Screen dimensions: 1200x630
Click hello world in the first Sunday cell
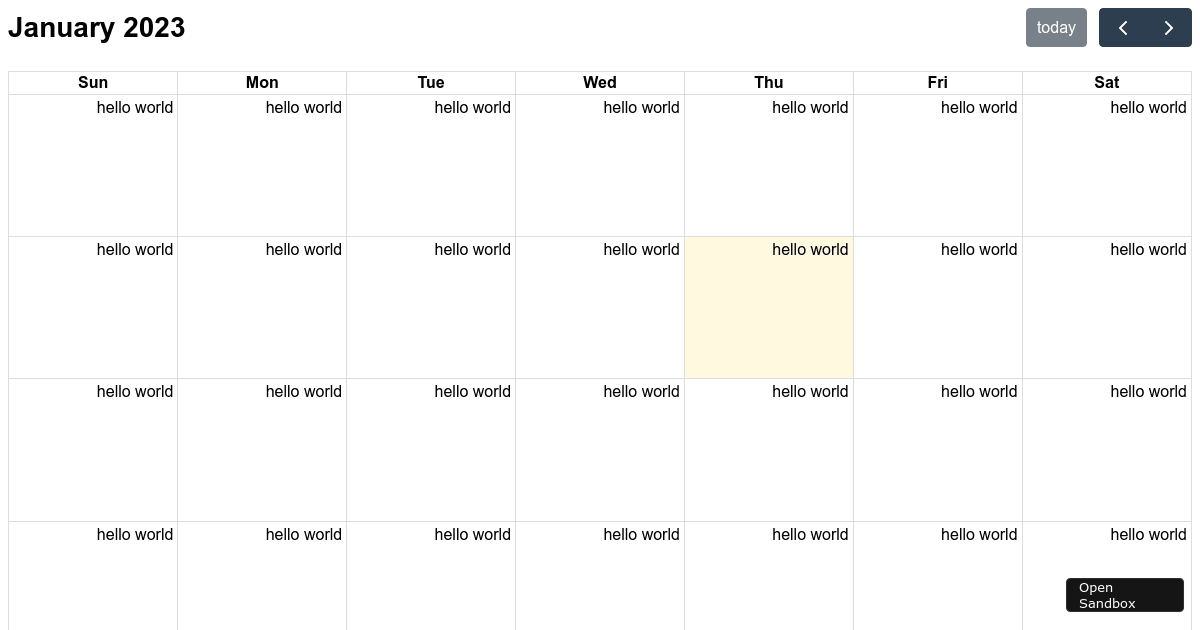tap(134, 107)
